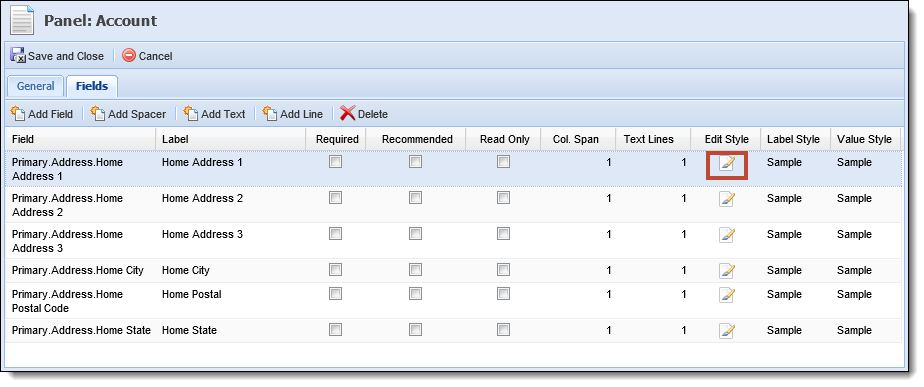Click Text Lines value for Home Postal

tap(684, 295)
